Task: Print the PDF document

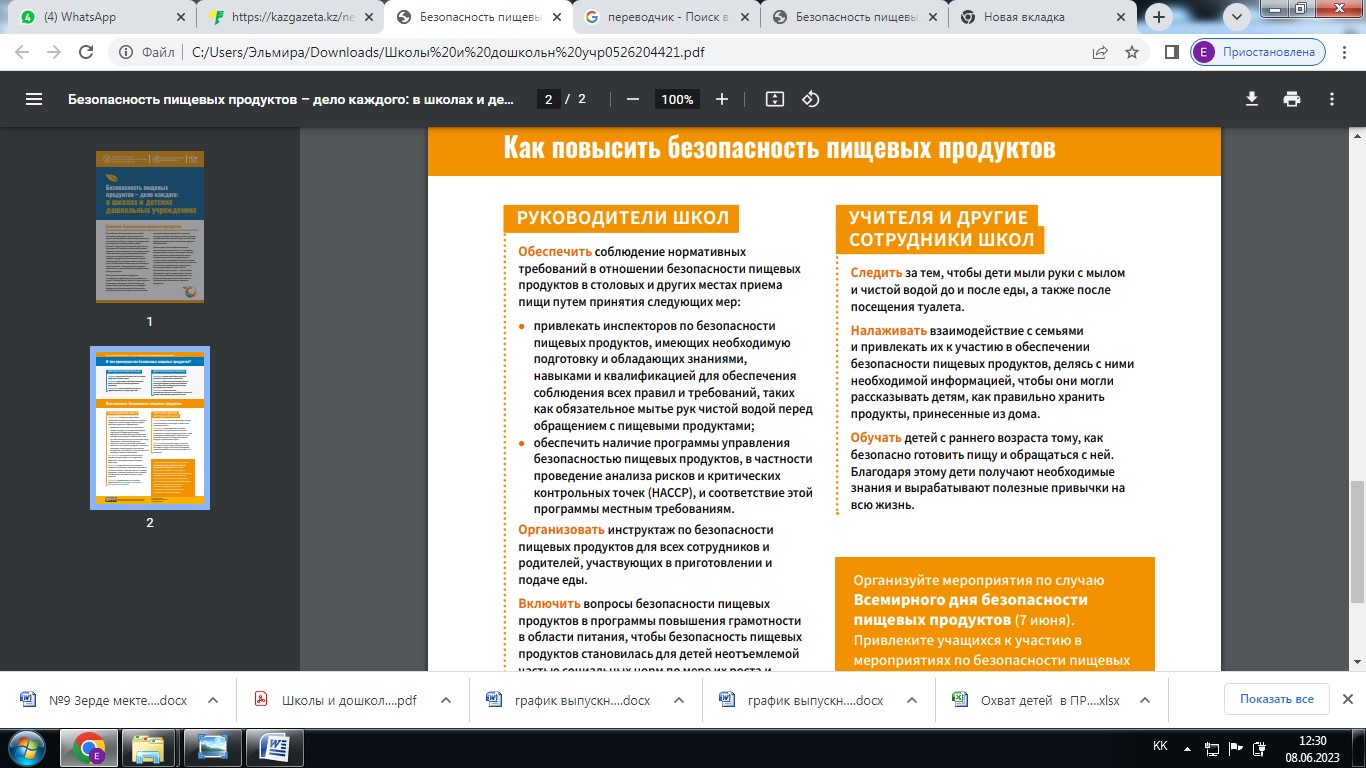Action: coord(1292,99)
